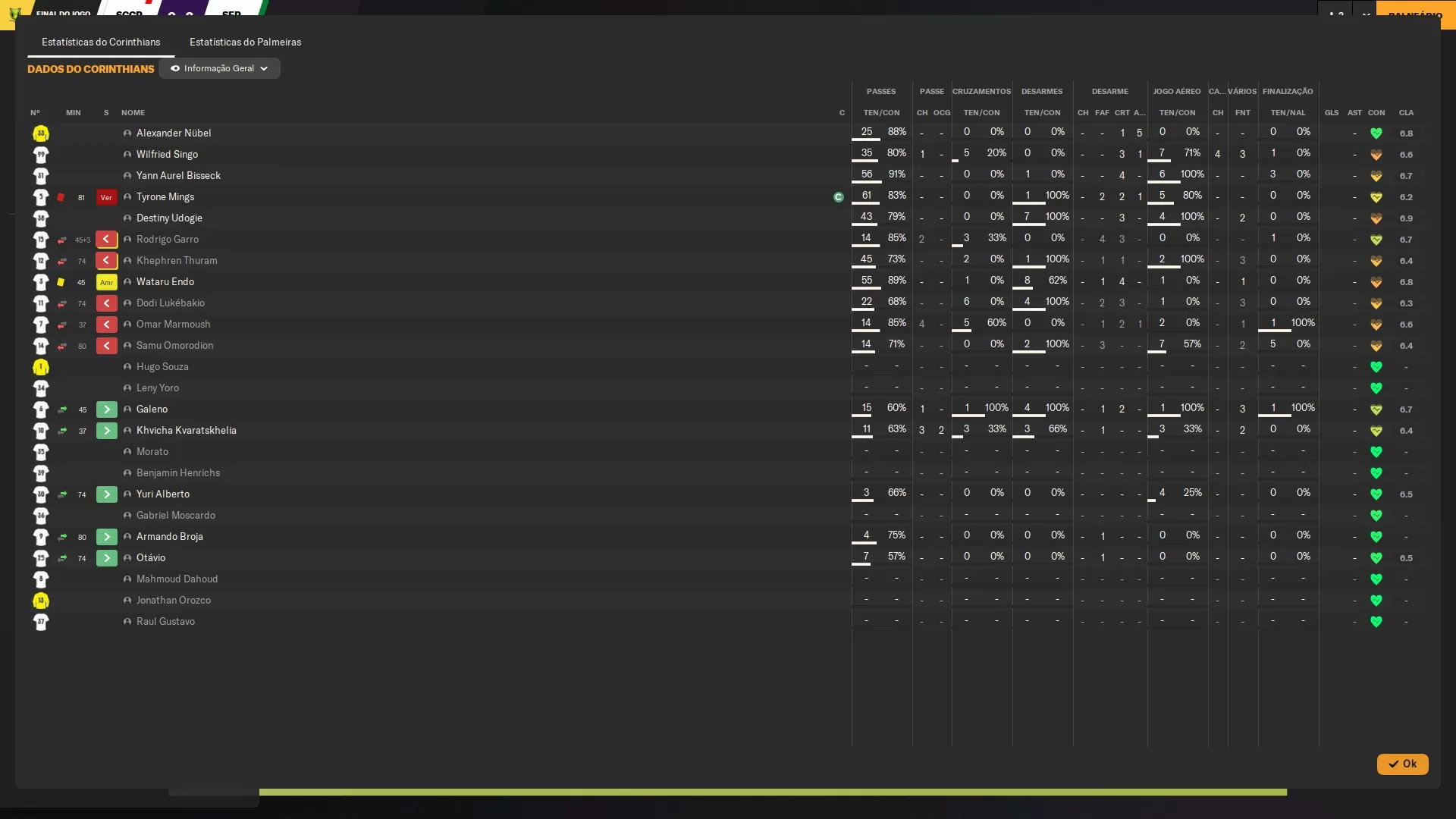1456x819 pixels.
Task: Sort by GLS goals column header
Action: (1332, 113)
